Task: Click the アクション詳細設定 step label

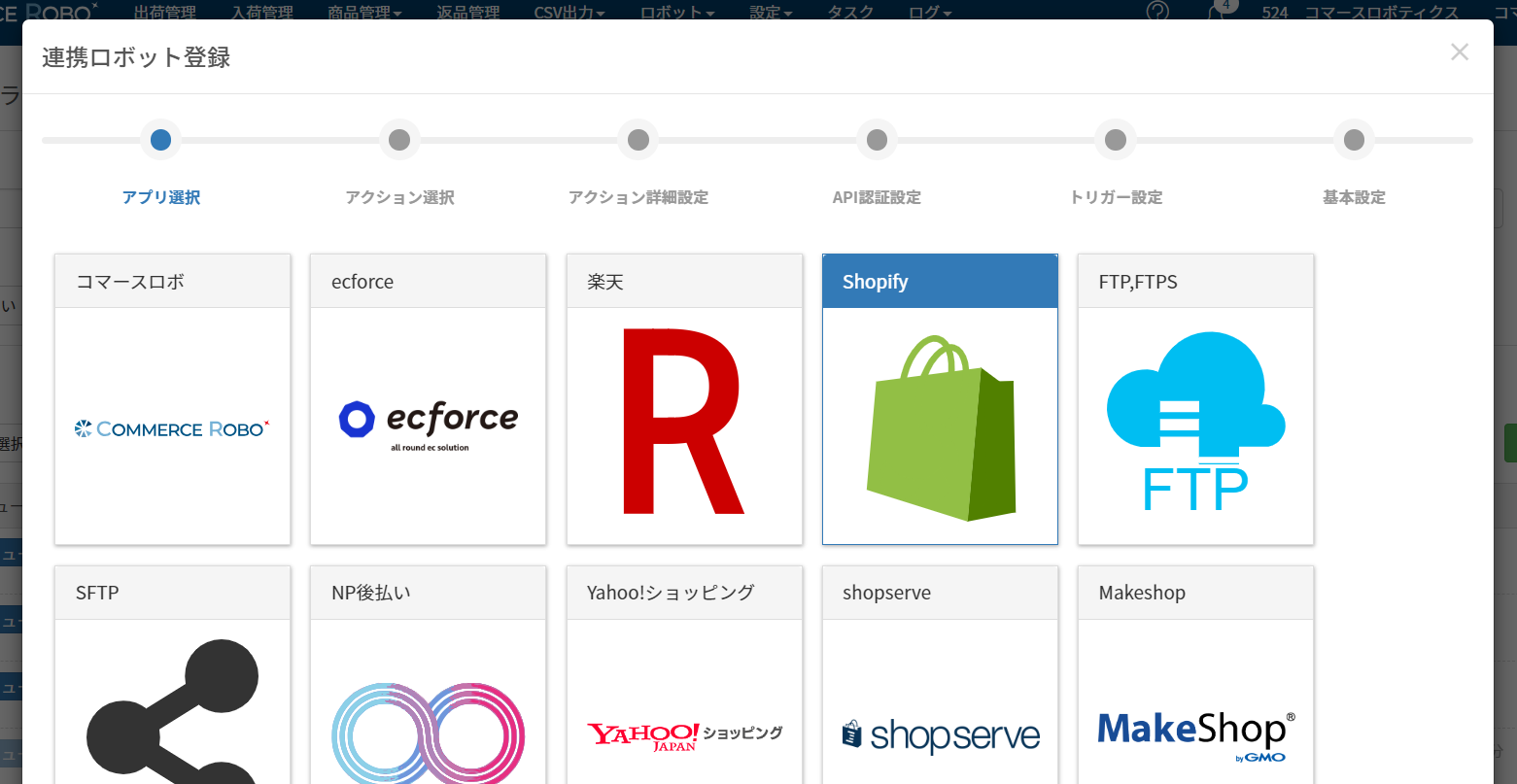Action: point(638,197)
